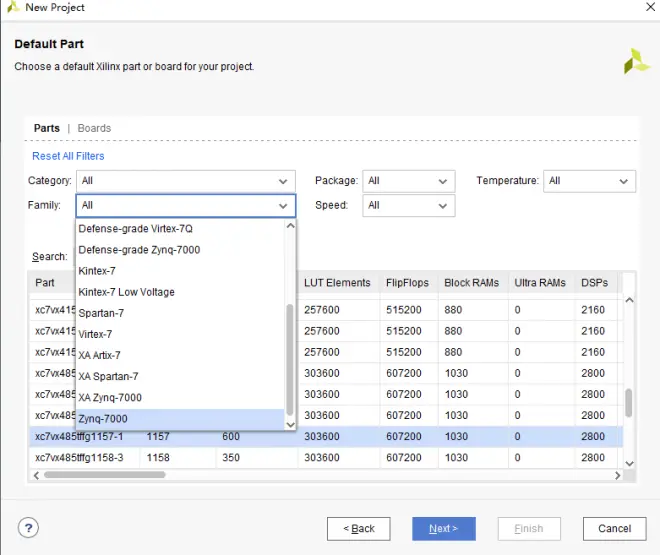
Task: Click parts table scroll down arrow
Action: tap(629, 463)
